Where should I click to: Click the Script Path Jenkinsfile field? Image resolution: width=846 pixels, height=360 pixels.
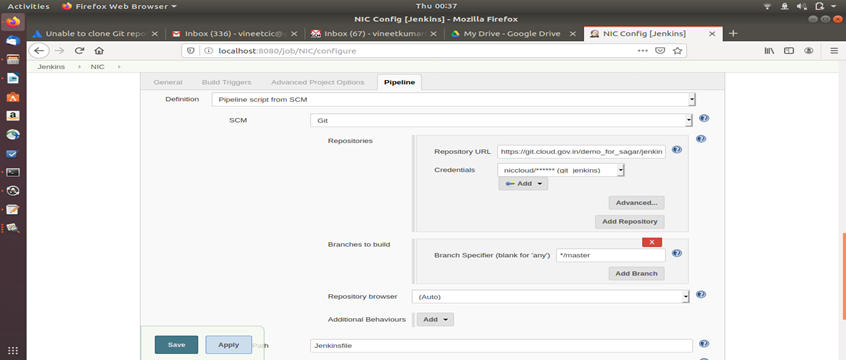pos(501,346)
